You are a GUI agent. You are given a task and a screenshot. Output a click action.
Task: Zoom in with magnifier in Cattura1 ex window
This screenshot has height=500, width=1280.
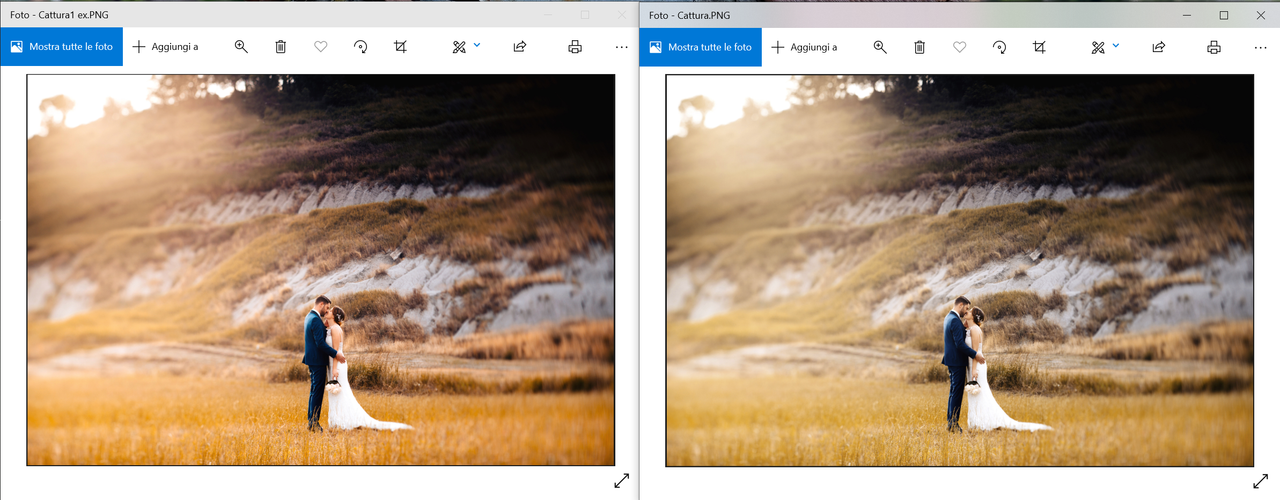click(x=241, y=47)
